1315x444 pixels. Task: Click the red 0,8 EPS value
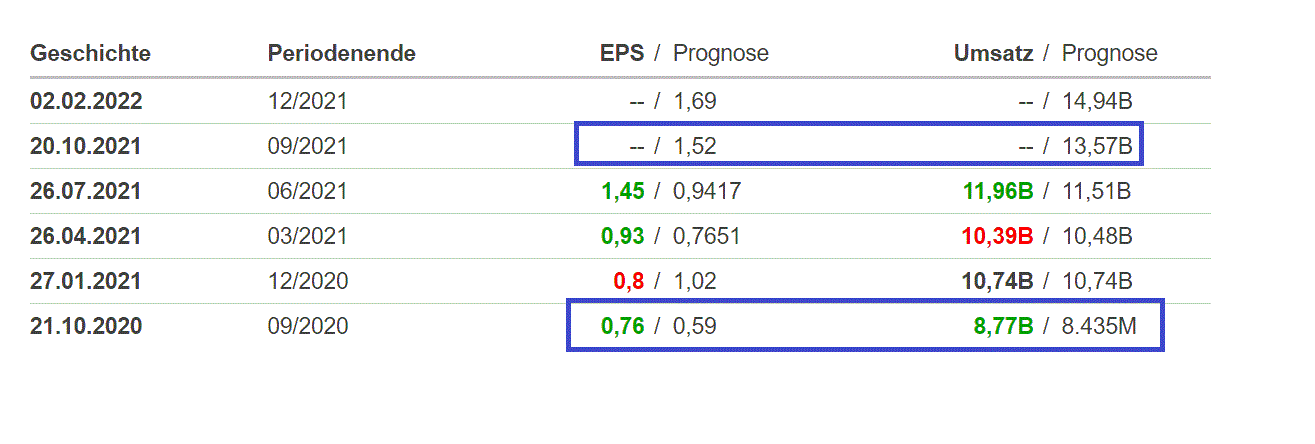pyautogui.click(x=629, y=281)
